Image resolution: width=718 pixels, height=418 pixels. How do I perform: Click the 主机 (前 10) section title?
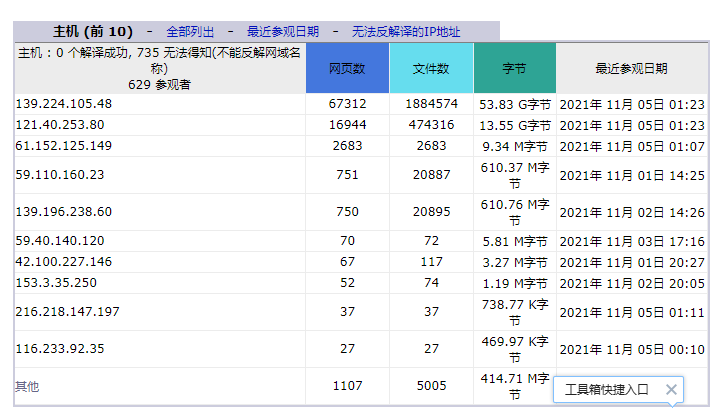92,32
